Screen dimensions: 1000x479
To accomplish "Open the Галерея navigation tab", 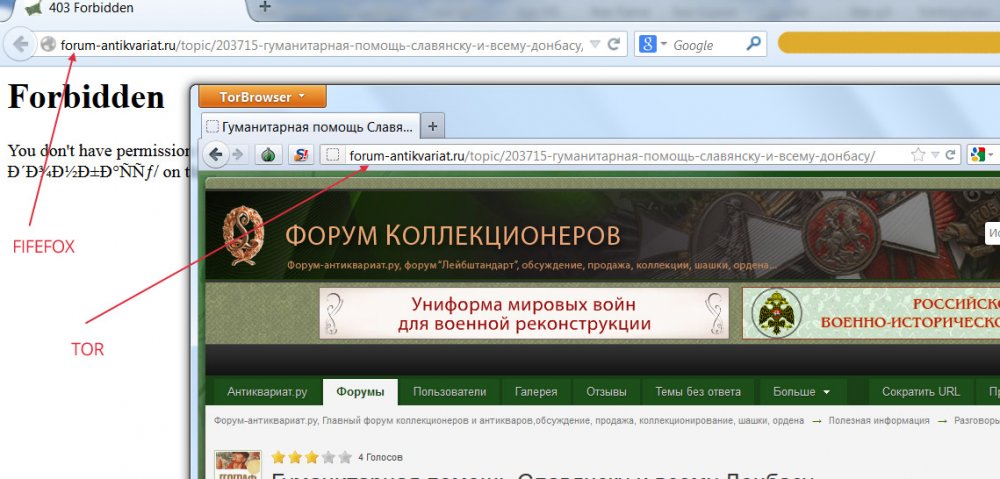I will (536, 392).
